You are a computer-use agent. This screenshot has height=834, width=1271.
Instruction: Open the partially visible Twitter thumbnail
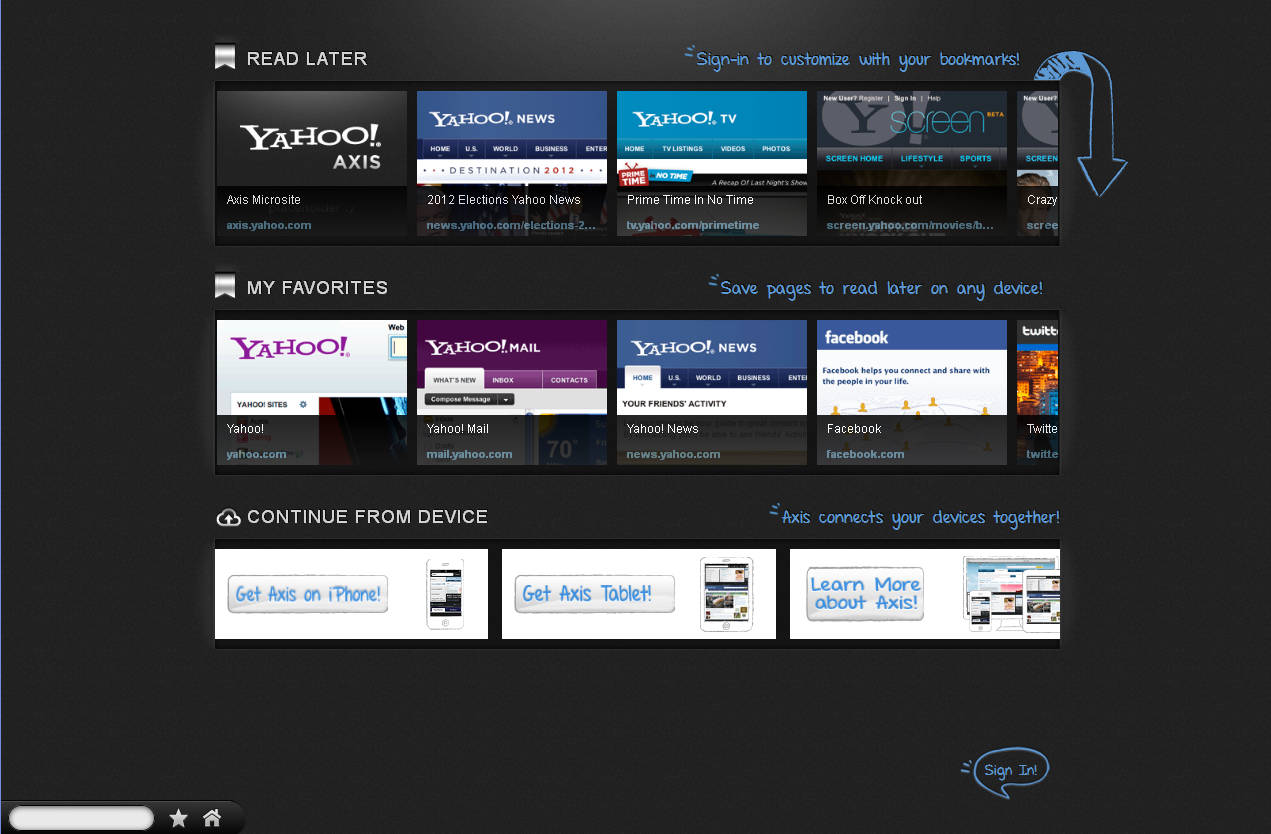(1038, 392)
